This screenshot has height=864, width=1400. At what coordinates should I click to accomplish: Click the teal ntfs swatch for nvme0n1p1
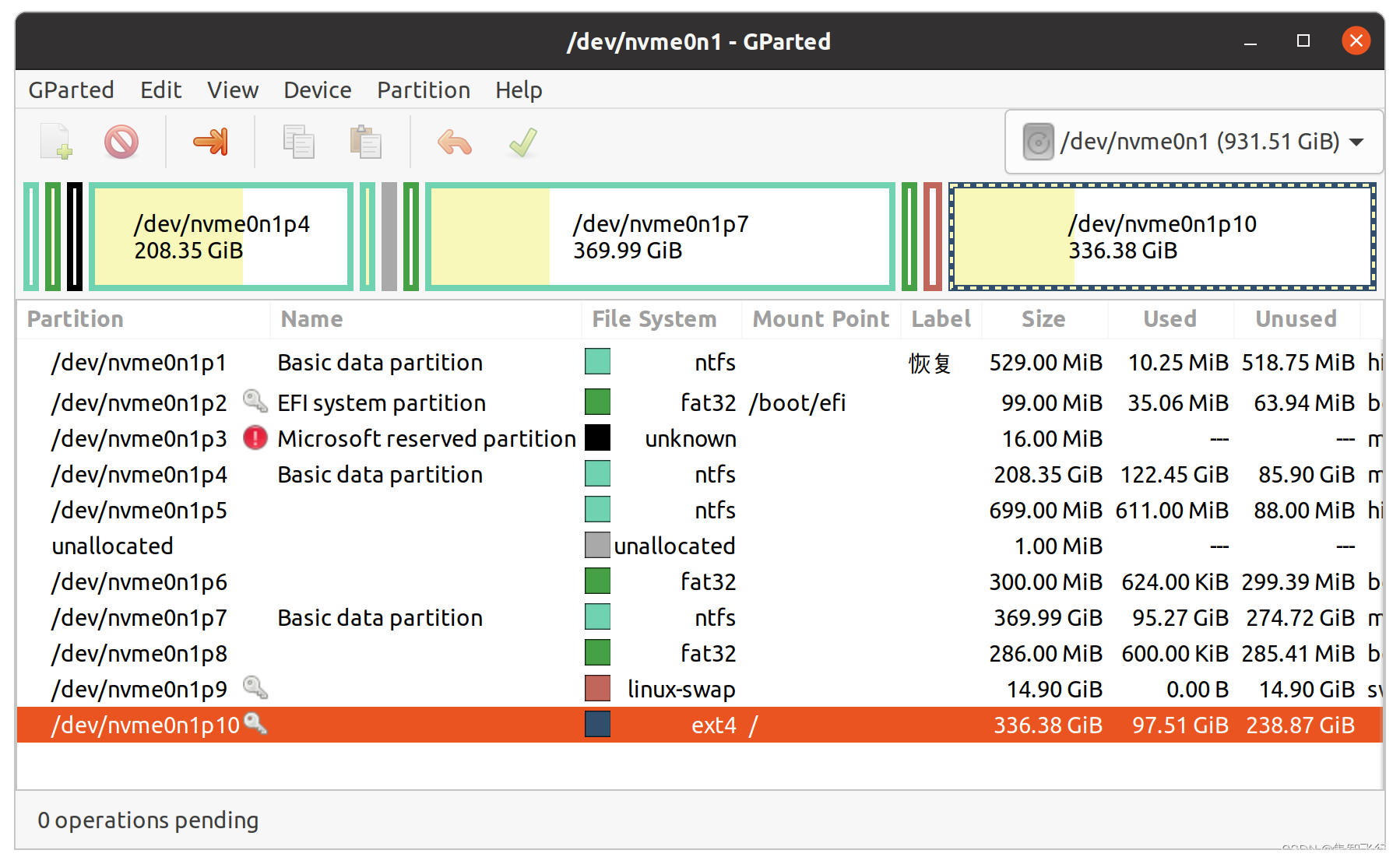pos(597,361)
